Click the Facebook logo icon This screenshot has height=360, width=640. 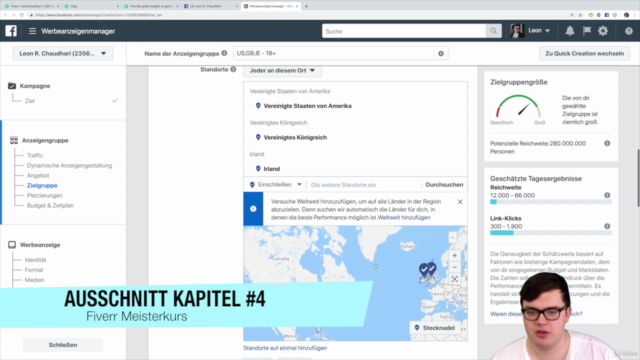point(11,31)
